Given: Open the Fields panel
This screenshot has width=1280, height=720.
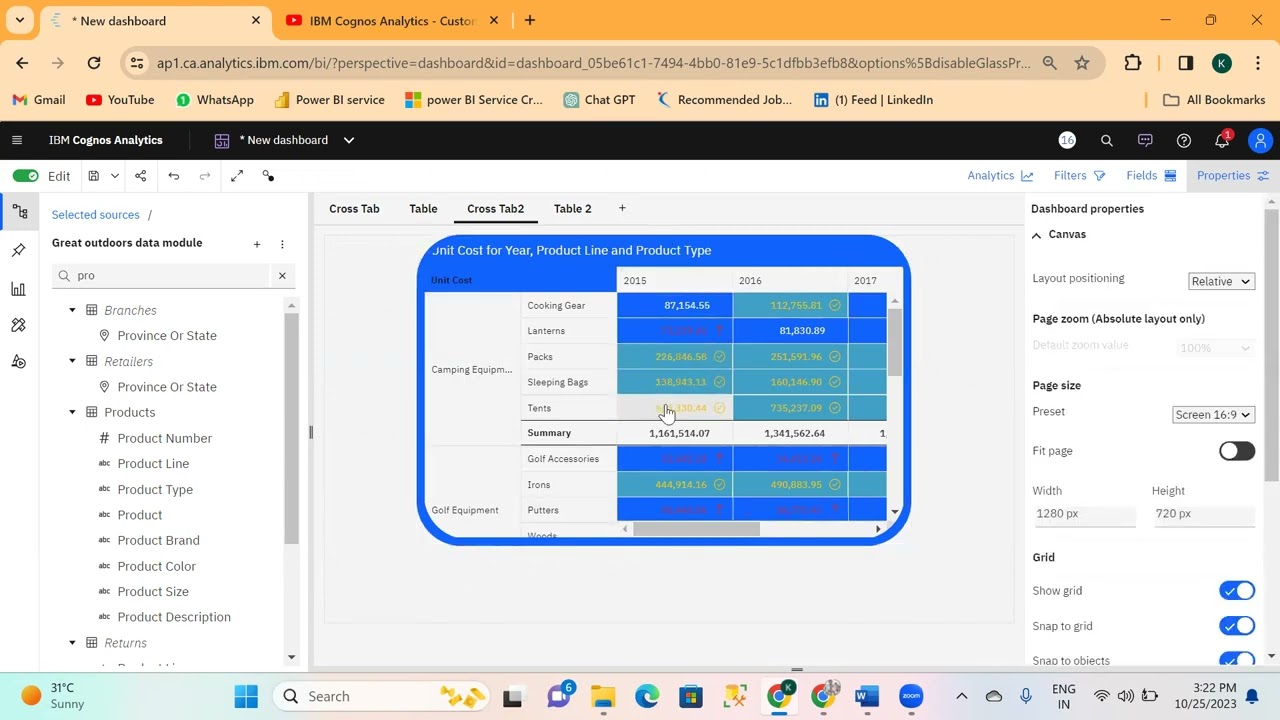Looking at the screenshot, I should 1151,176.
